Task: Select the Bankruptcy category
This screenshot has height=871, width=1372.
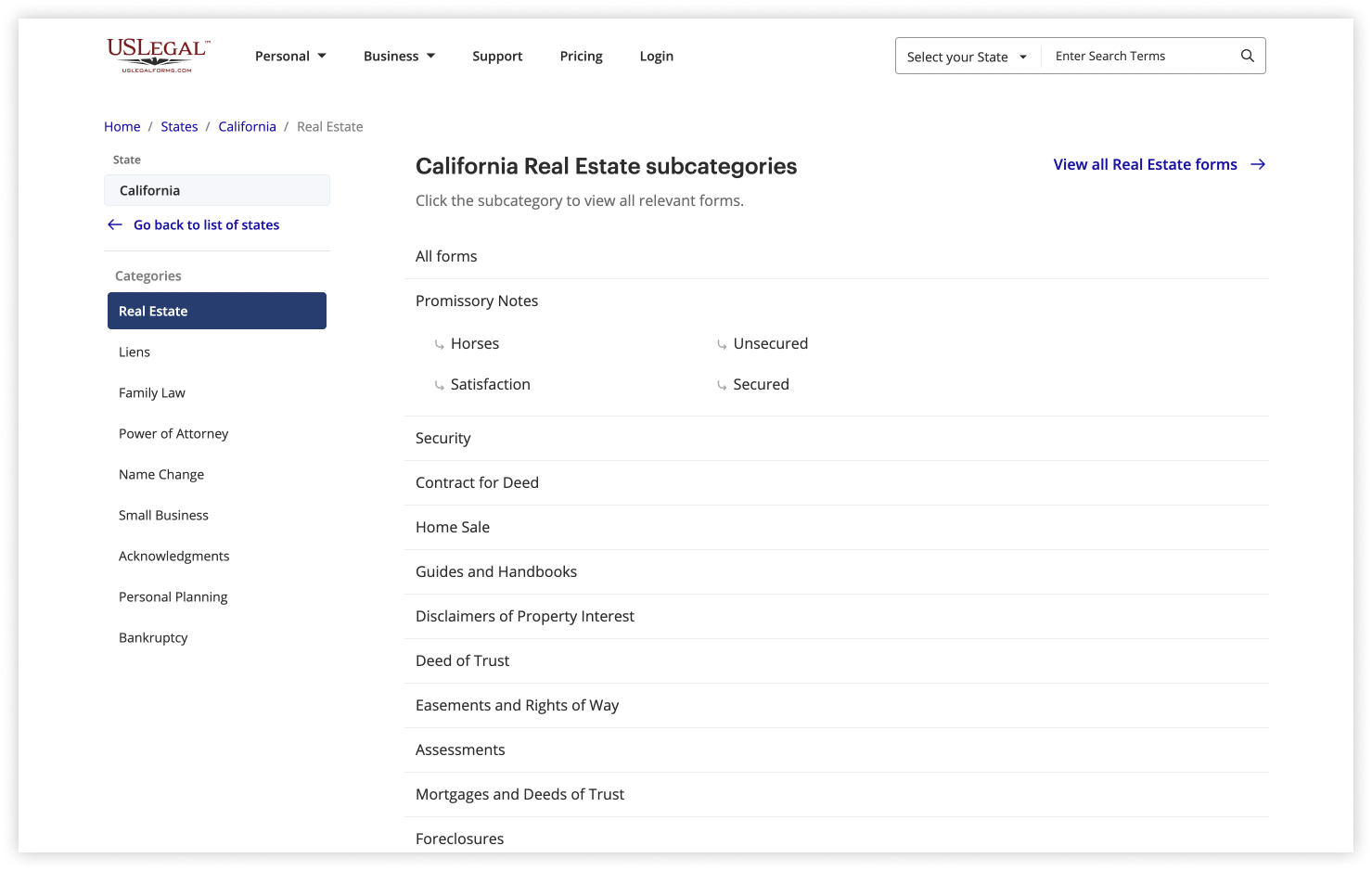Action: [153, 637]
